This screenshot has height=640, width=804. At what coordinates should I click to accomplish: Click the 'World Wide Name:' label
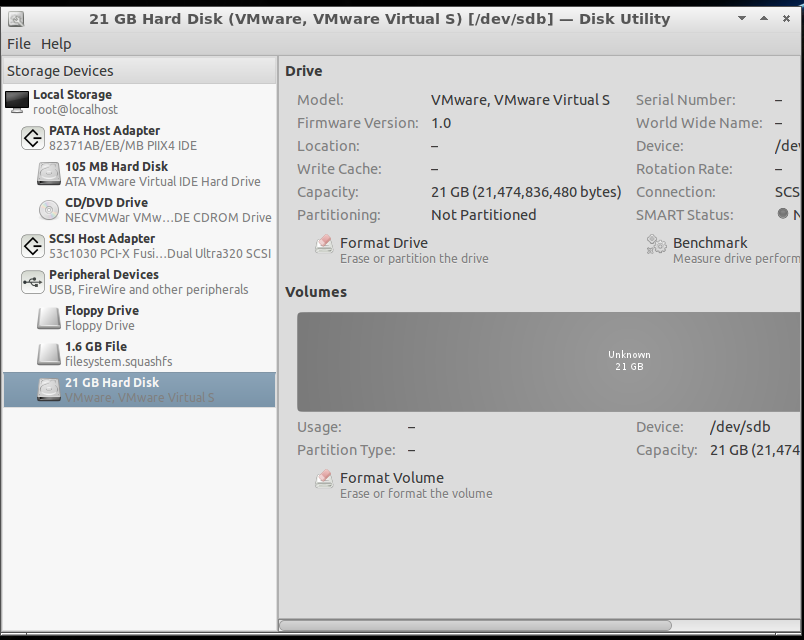click(x=699, y=123)
